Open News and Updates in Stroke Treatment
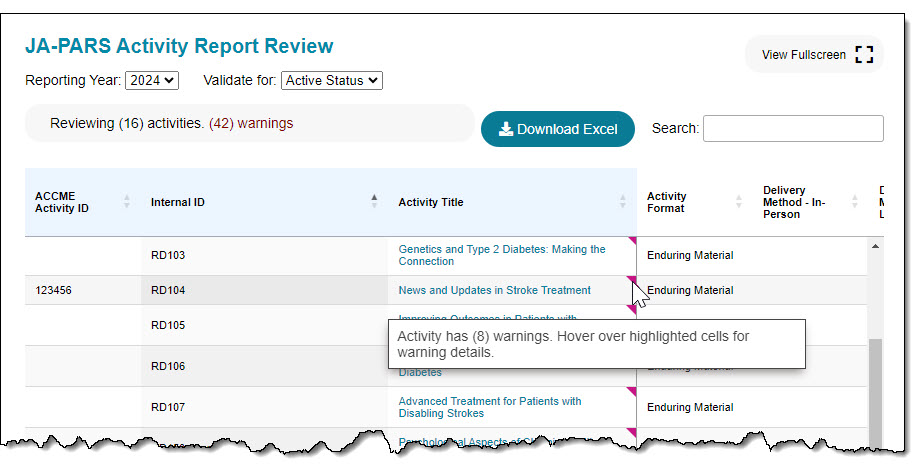The width and height of the screenshot is (916, 474). (494, 290)
